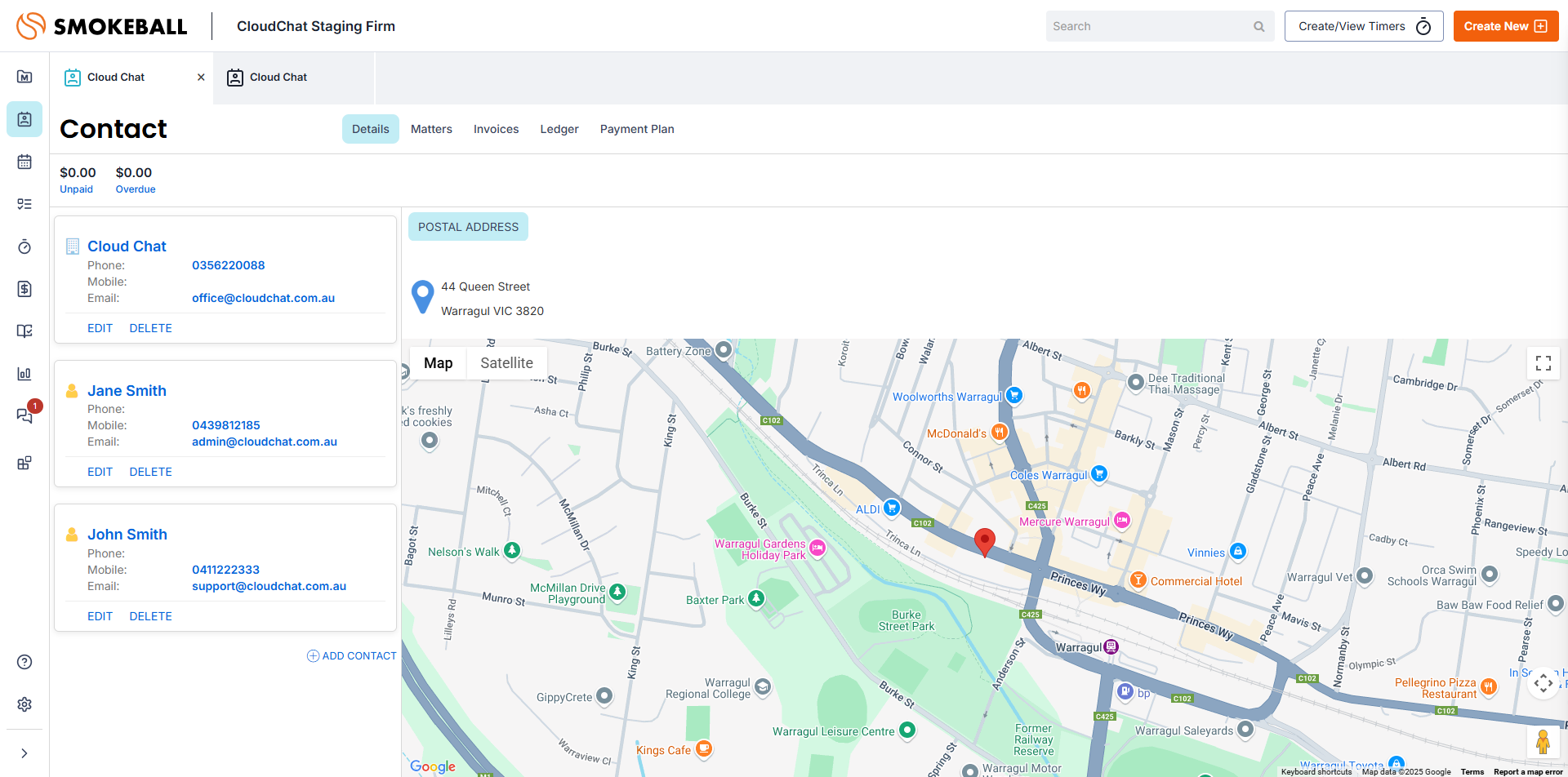The width and height of the screenshot is (1568, 777).
Task: Open the reports bar chart sidebar icon
Action: pos(24,374)
